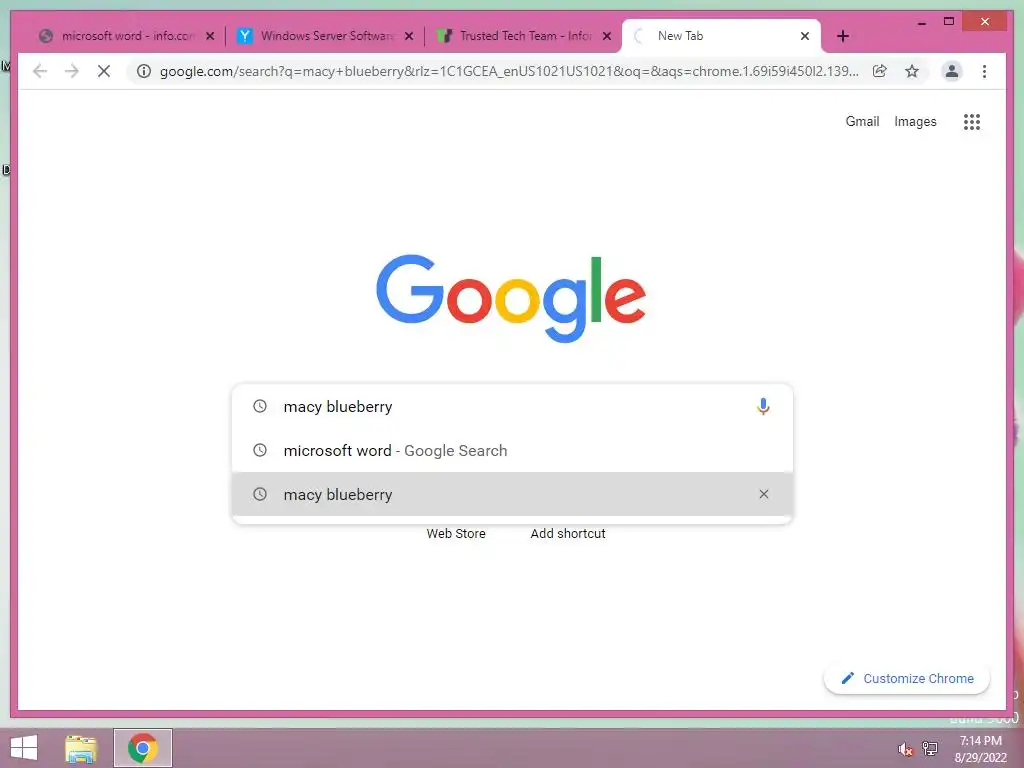
Task: Open the Chrome profile avatar
Action: pos(952,71)
